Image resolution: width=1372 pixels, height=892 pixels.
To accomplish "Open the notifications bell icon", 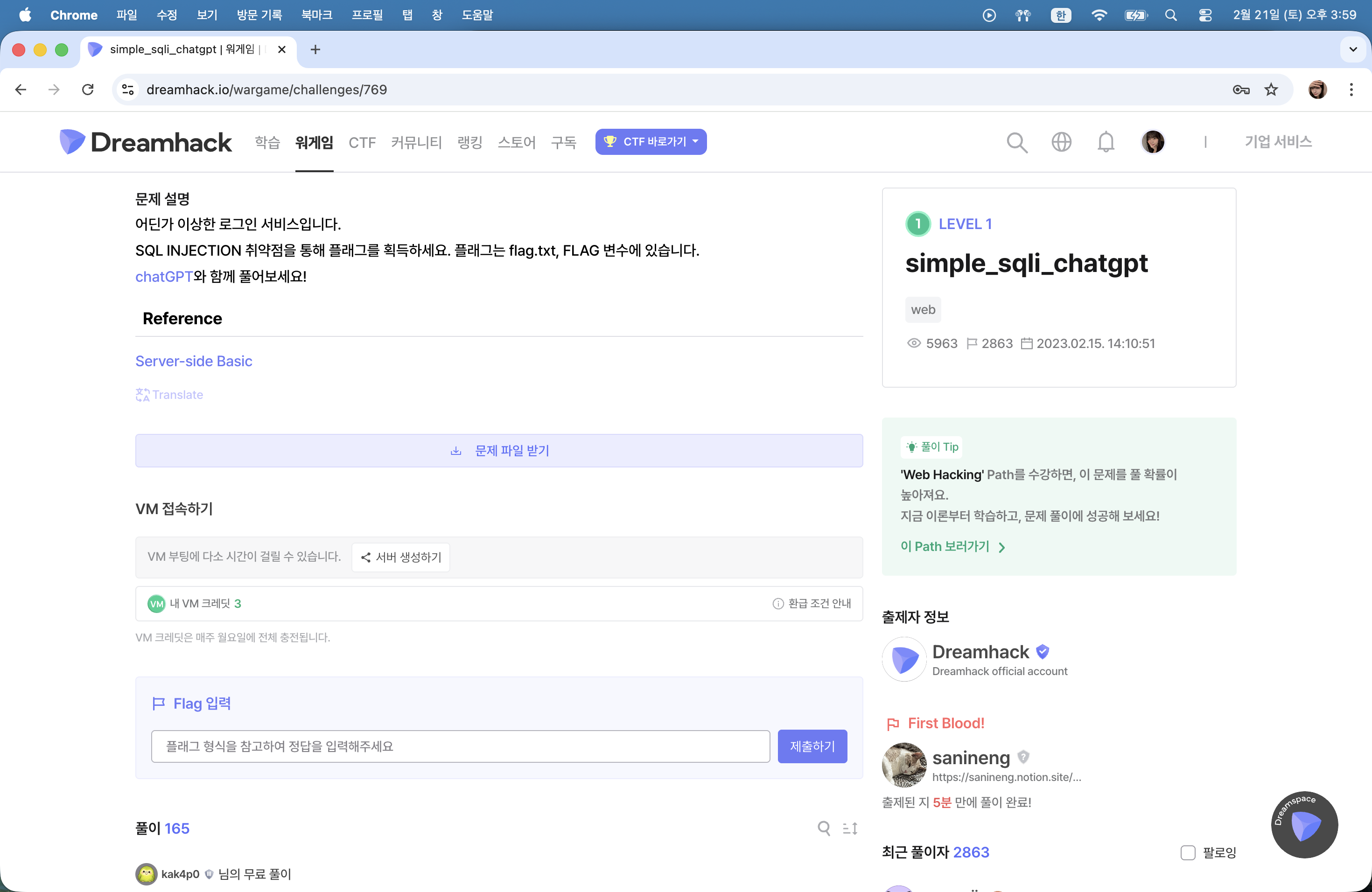I will coord(1105,142).
